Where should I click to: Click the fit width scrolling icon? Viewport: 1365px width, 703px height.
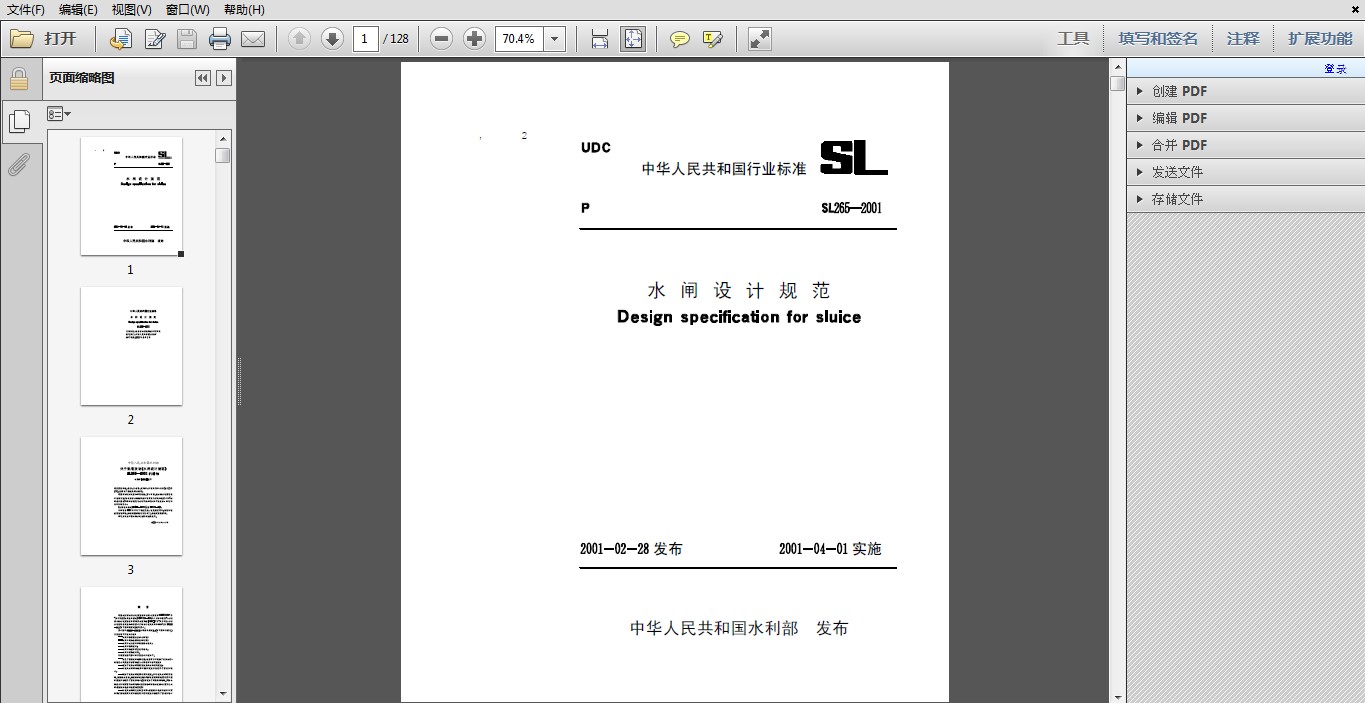(x=600, y=39)
